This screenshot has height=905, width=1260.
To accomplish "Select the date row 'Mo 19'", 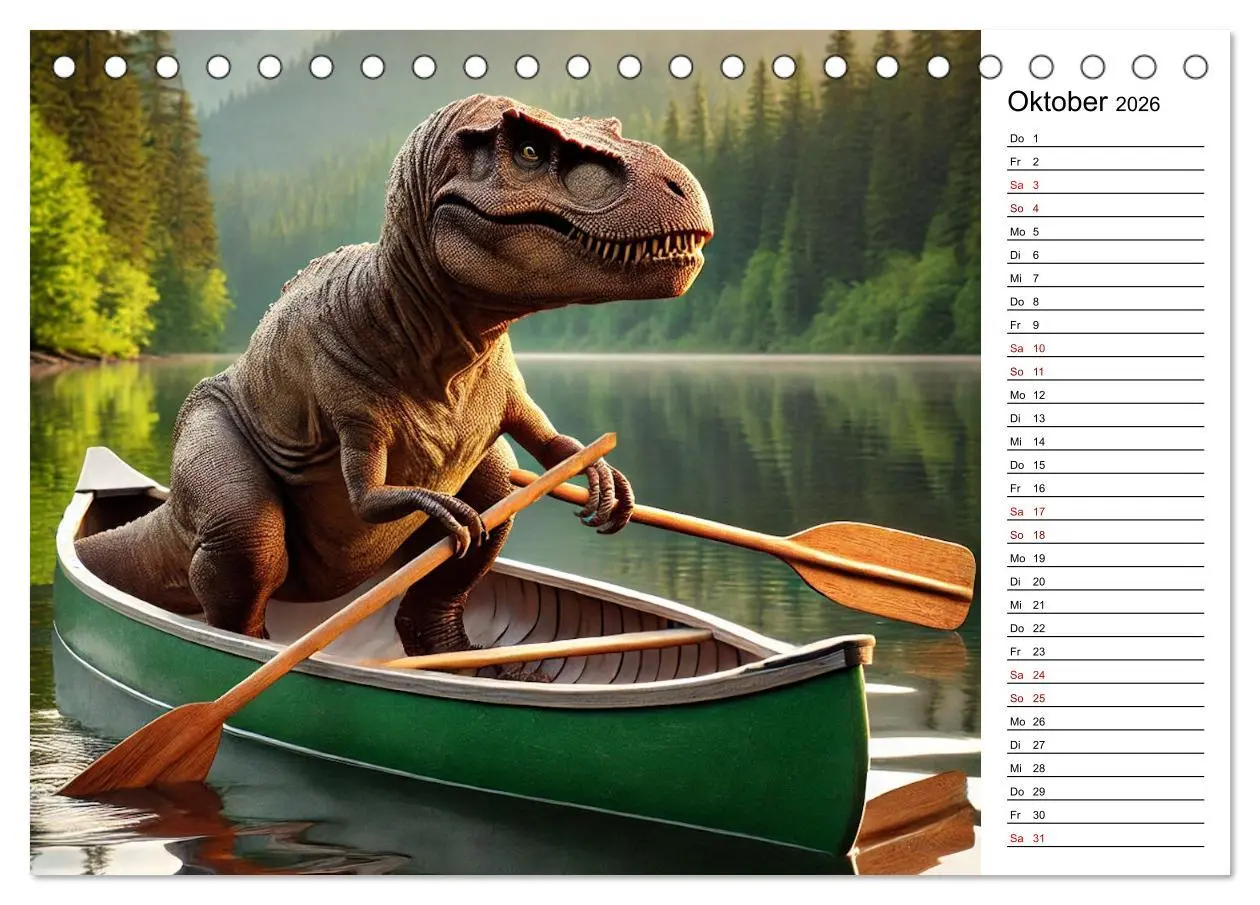I will coord(1105,558).
